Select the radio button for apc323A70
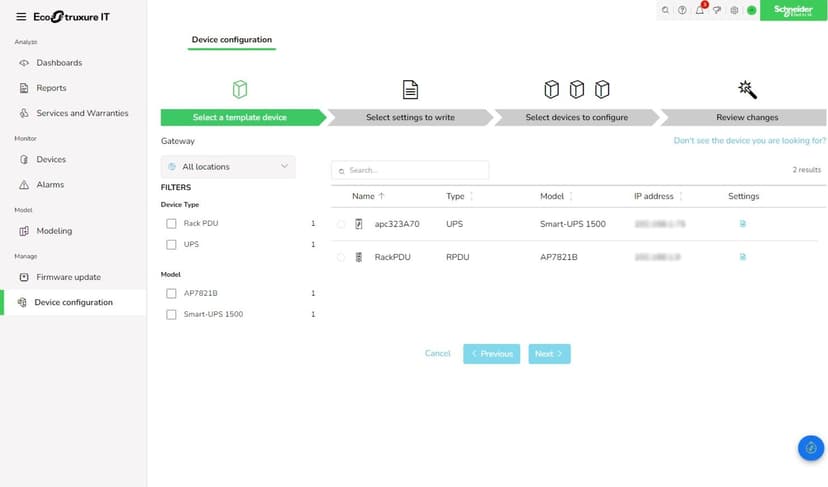Screen dimensions: 828x487 [x=341, y=224]
